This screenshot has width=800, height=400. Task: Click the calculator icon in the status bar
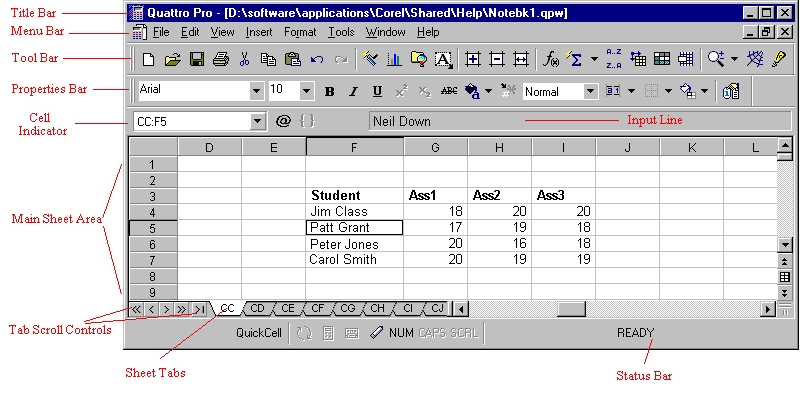pyautogui.click(x=328, y=334)
